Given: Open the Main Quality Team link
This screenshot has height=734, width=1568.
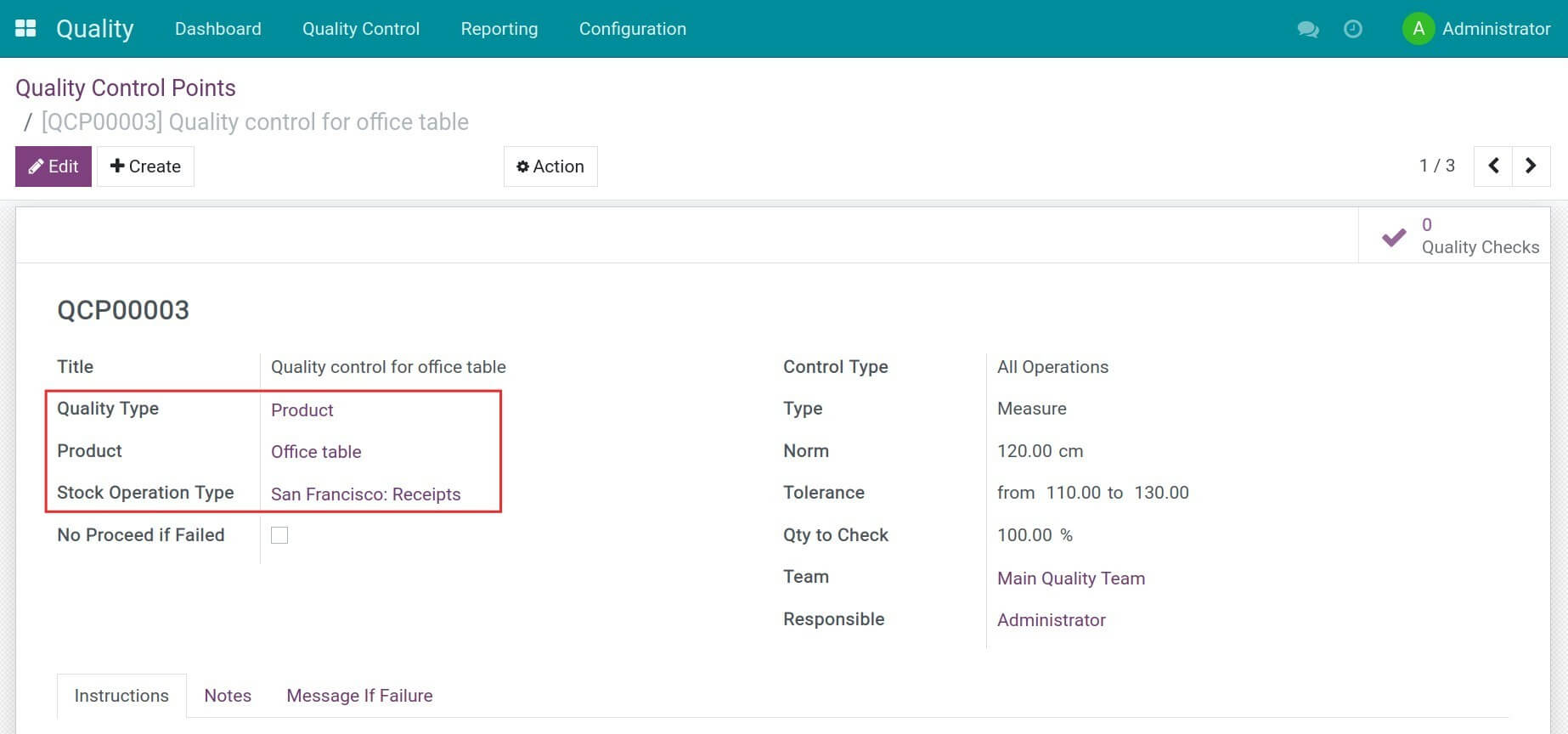Looking at the screenshot, I should point(1070,579).
